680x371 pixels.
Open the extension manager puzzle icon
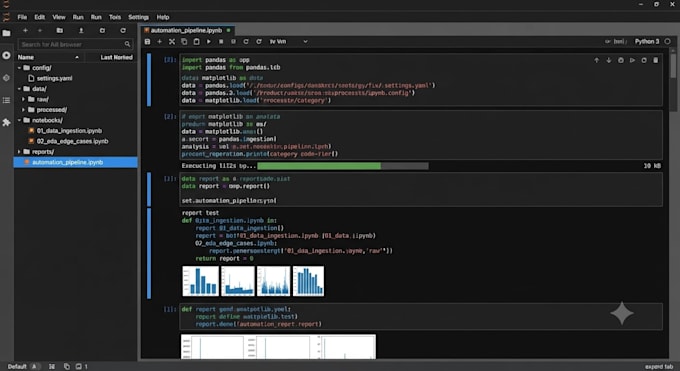(x=6, y=123)
